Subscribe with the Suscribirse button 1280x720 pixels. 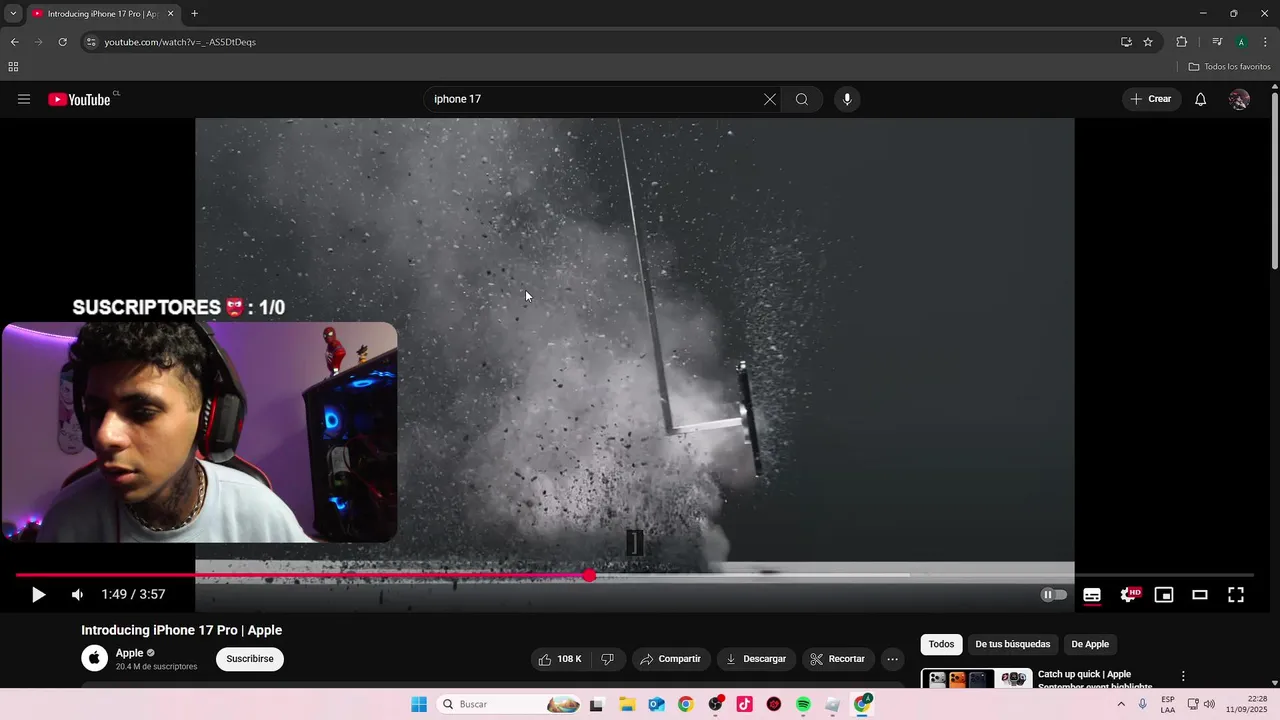(250, 659)
